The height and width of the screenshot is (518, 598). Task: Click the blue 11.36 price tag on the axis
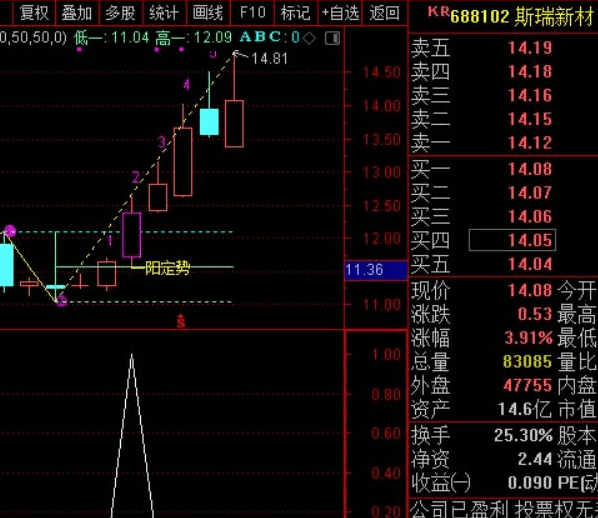pos(376,270)
